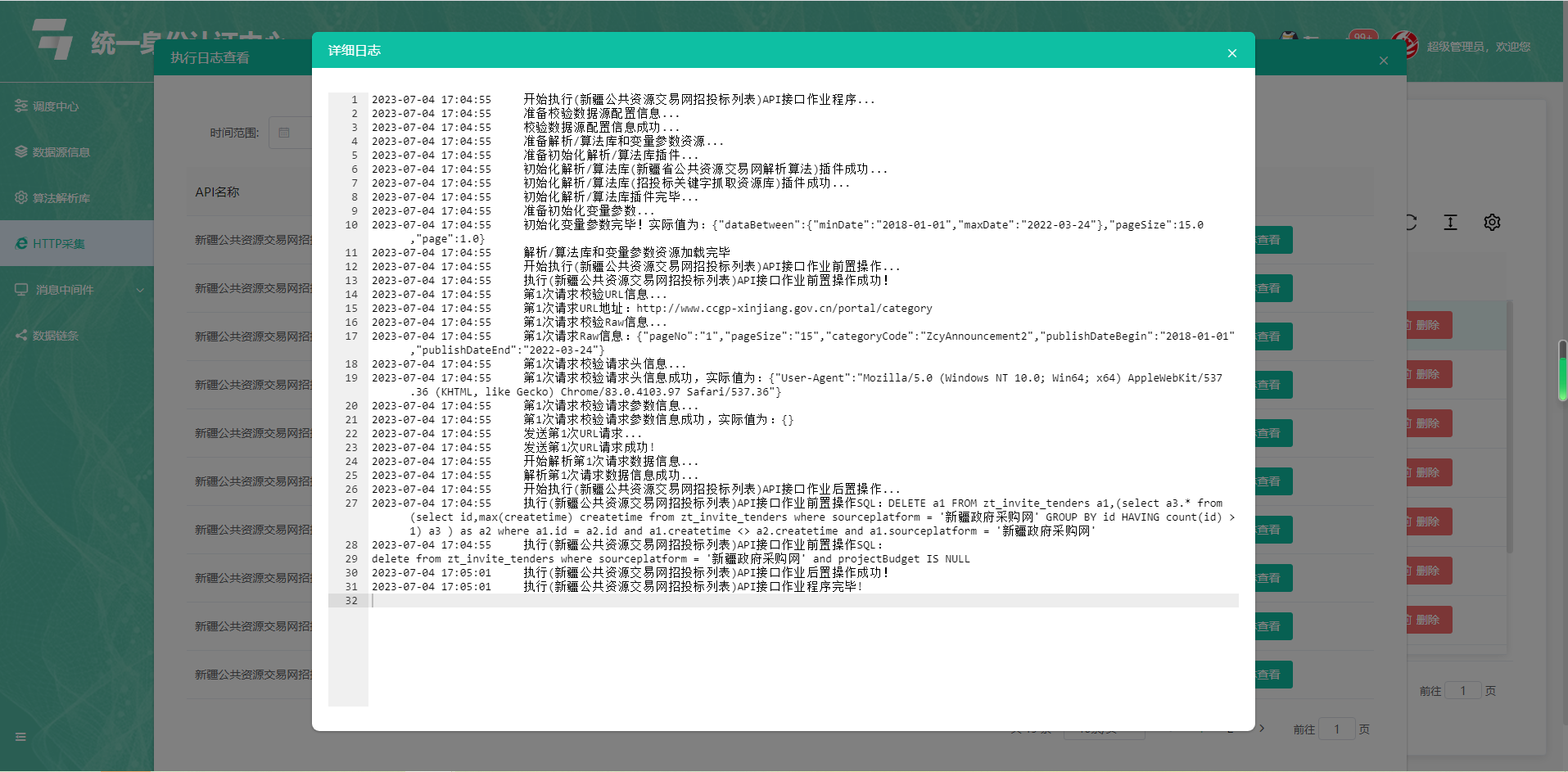Click the refresh table icon
The image size is (1568, 772).
[1411, 222]
